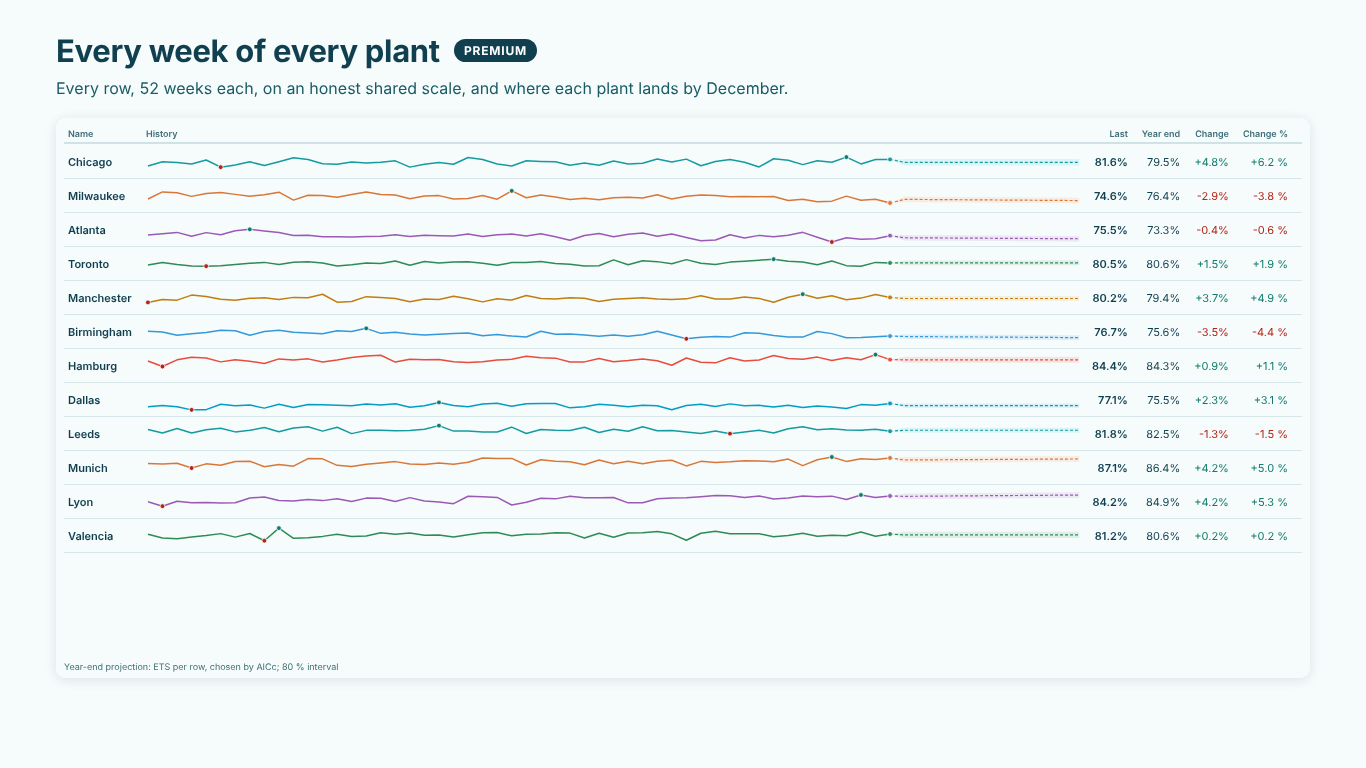Select Birmingham's Change value -3.5%
This screenshot has width=1366, height=768.
1213,332
